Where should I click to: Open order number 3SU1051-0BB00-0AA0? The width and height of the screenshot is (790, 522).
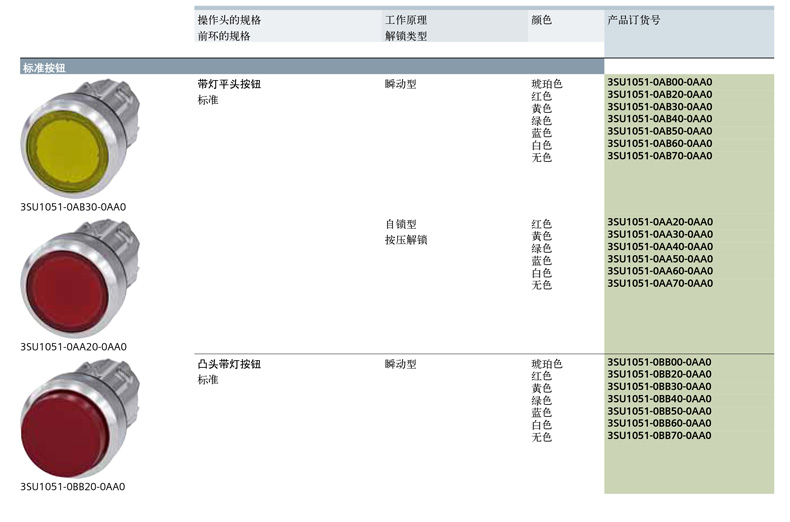tap(659, 362)
